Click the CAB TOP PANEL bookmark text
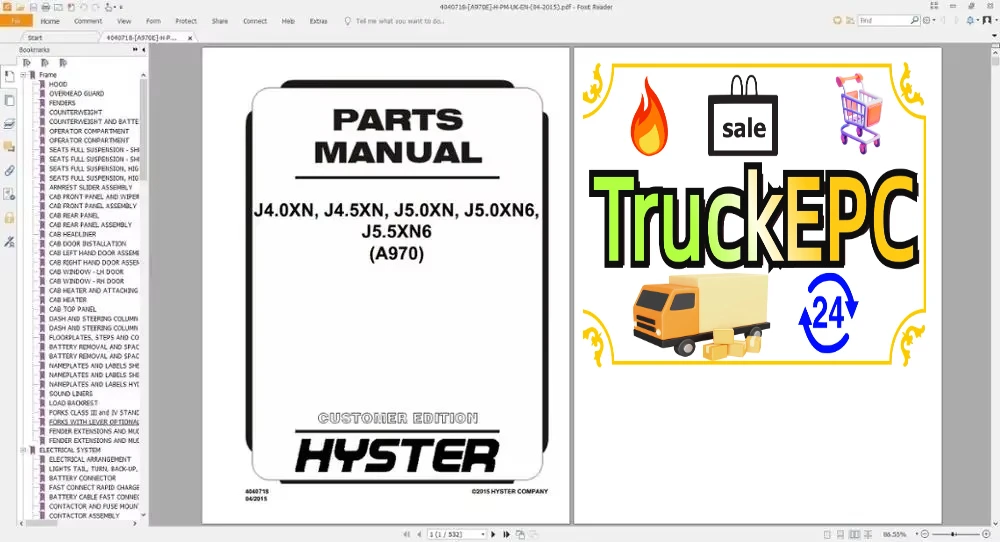1000x542 pixels. click(73, 309)
